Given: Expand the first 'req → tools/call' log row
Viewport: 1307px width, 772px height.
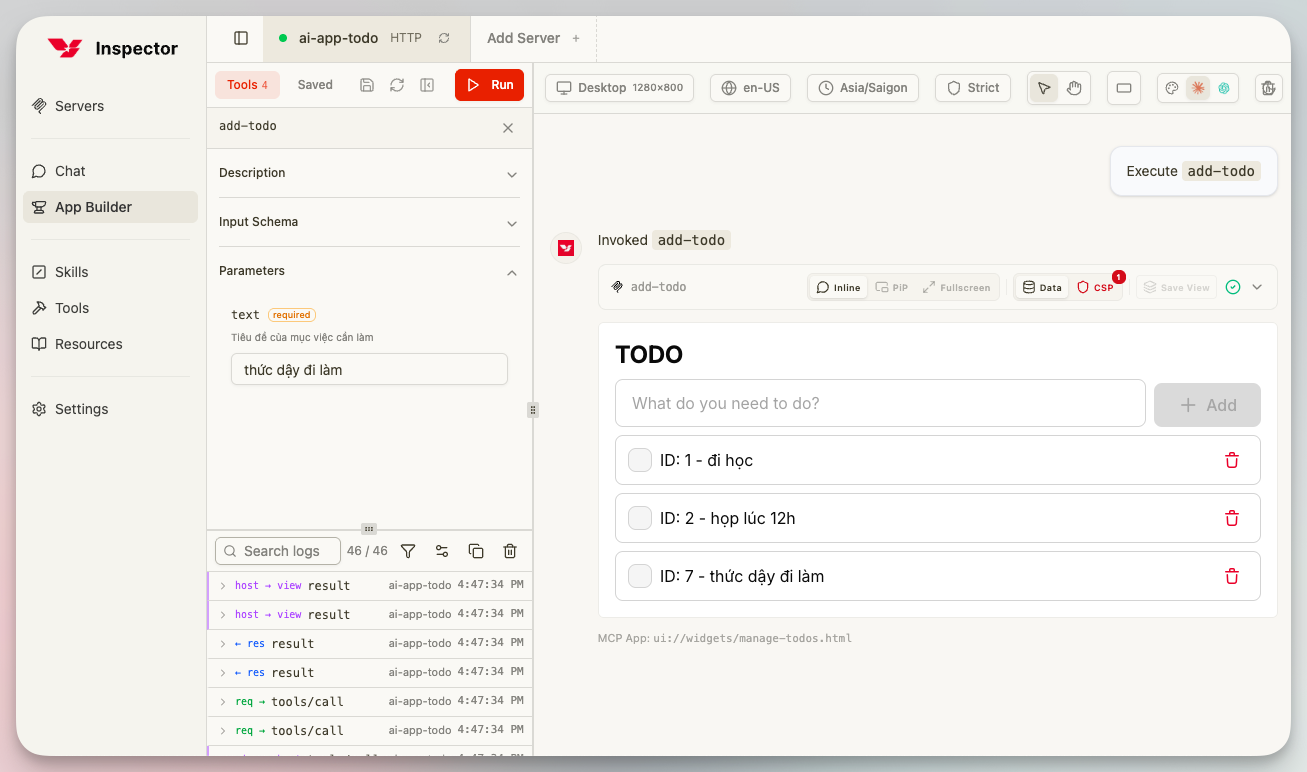Looking at the screenshot, I should pyautogui.click(x=370, y=701).
